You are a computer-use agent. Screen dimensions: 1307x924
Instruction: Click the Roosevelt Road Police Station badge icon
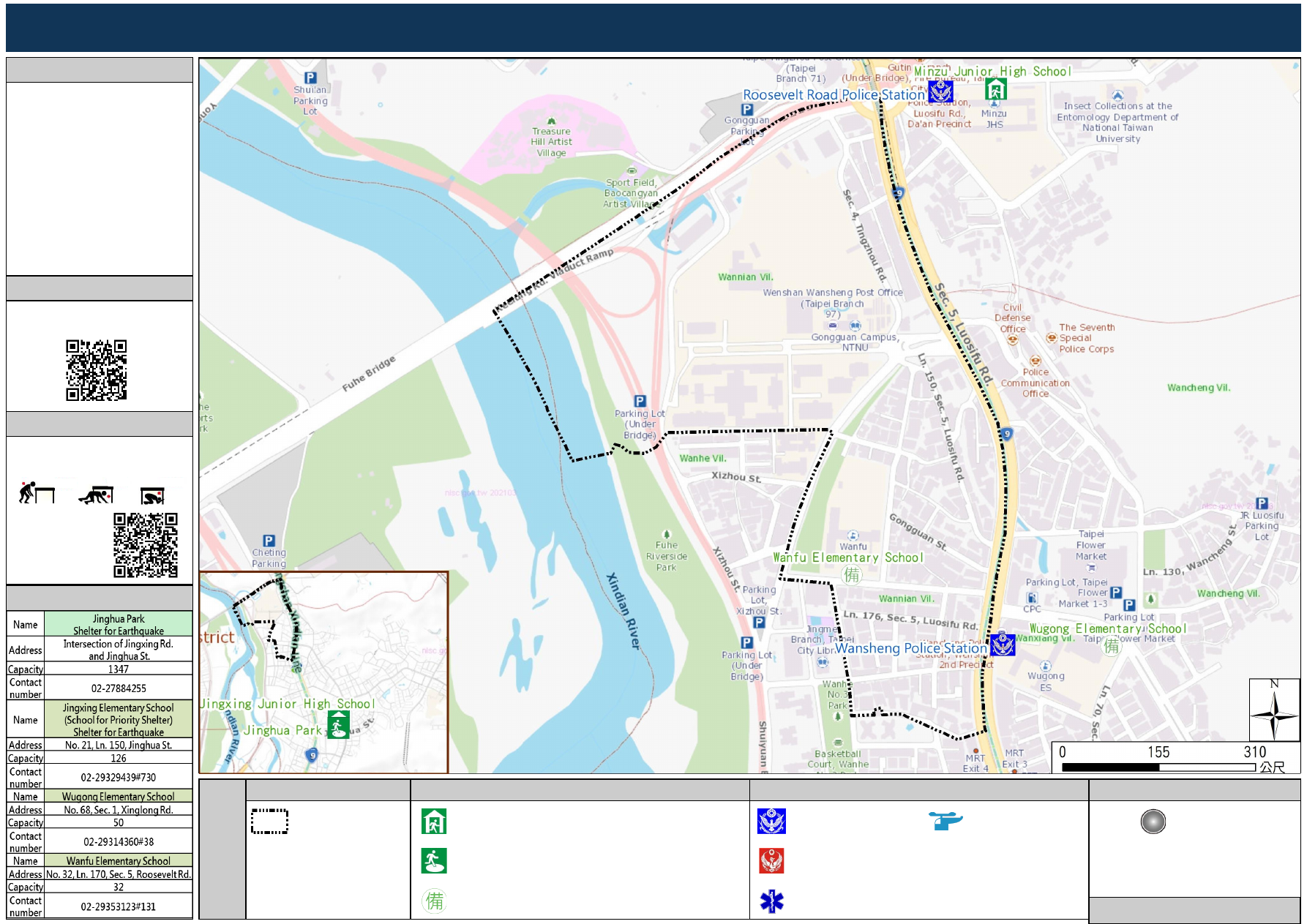940,91
